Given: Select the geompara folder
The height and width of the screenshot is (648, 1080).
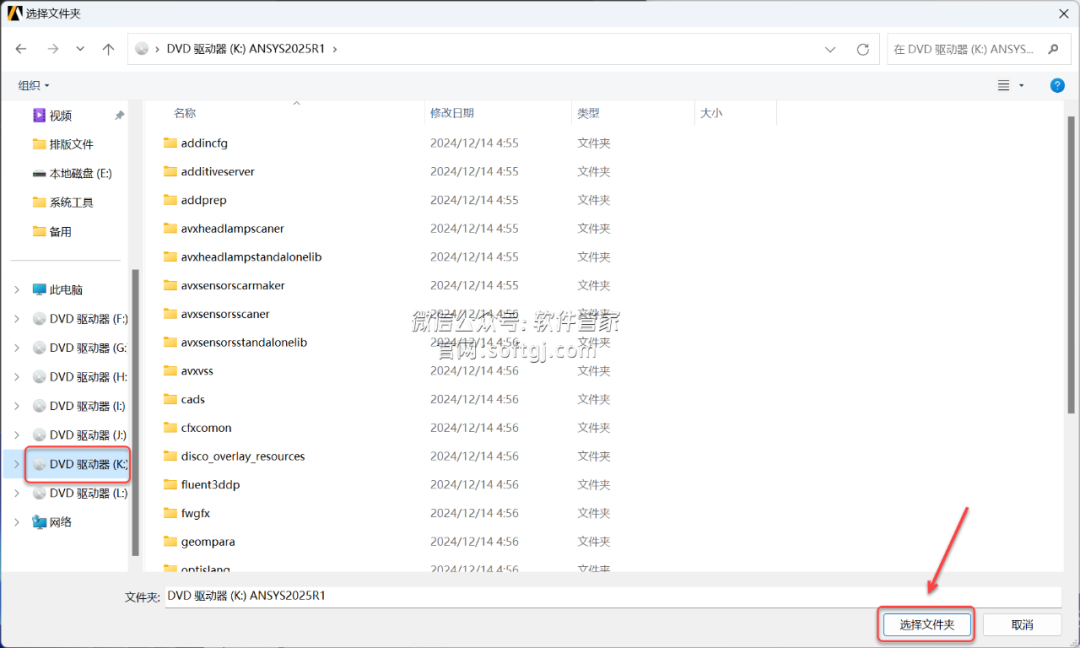Looking at the screenshot, I should (207, 542).
